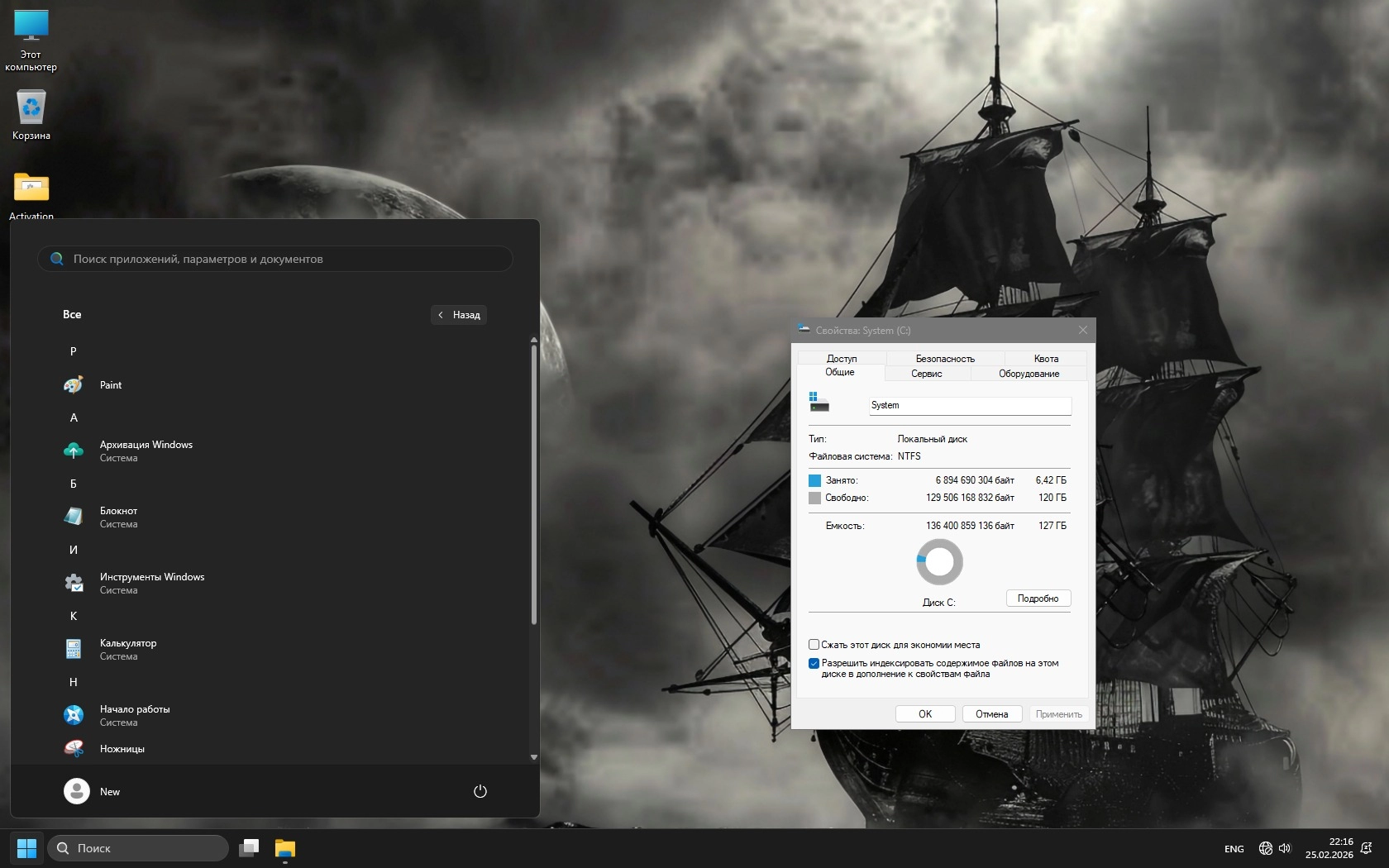Launch Архивация Windows backup app

pos(146,451)
